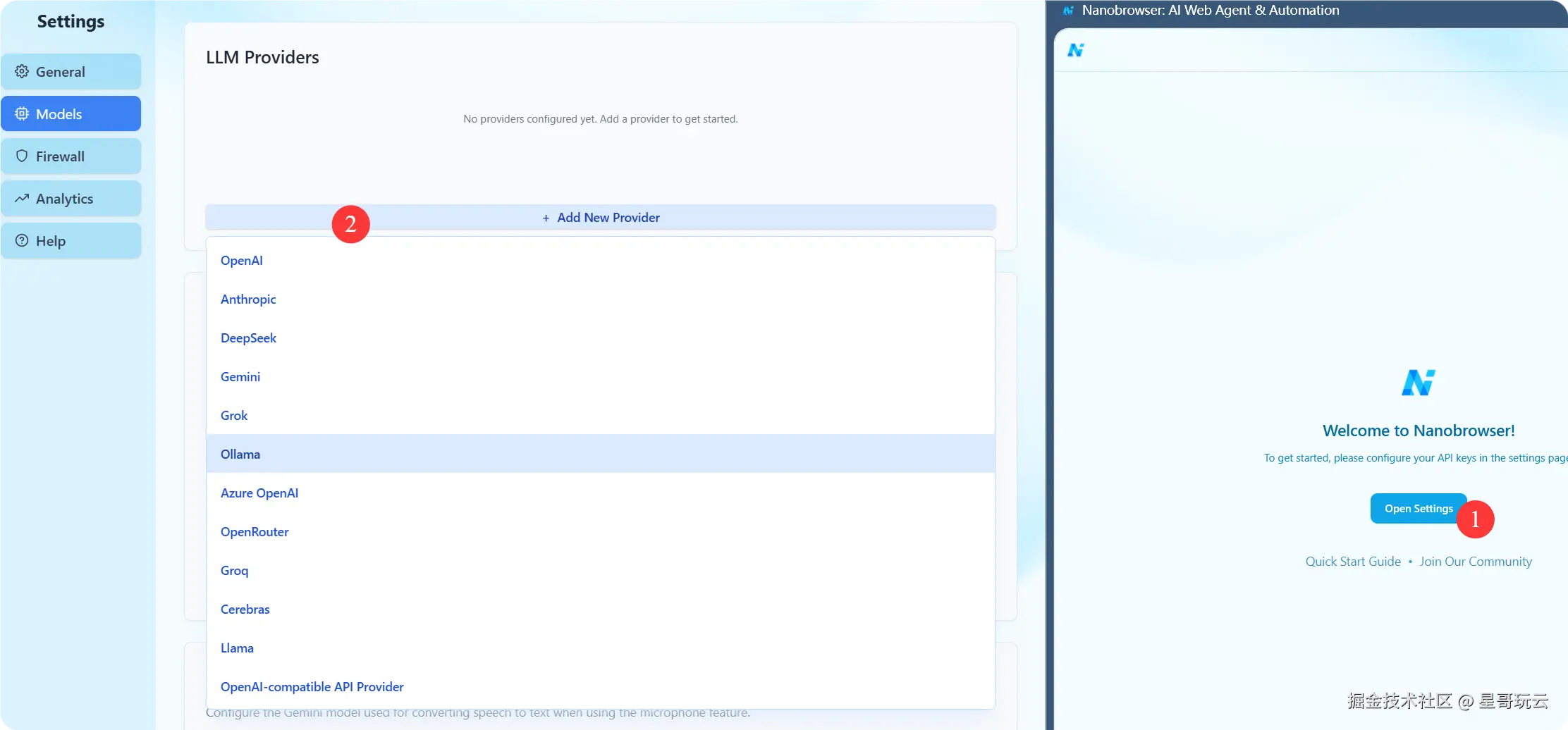This screenshot has height=730, width=1568.
Task: Click the 'Nanobrowser: AI Web Agent & Automation' title
Action: coord(1211,11)
